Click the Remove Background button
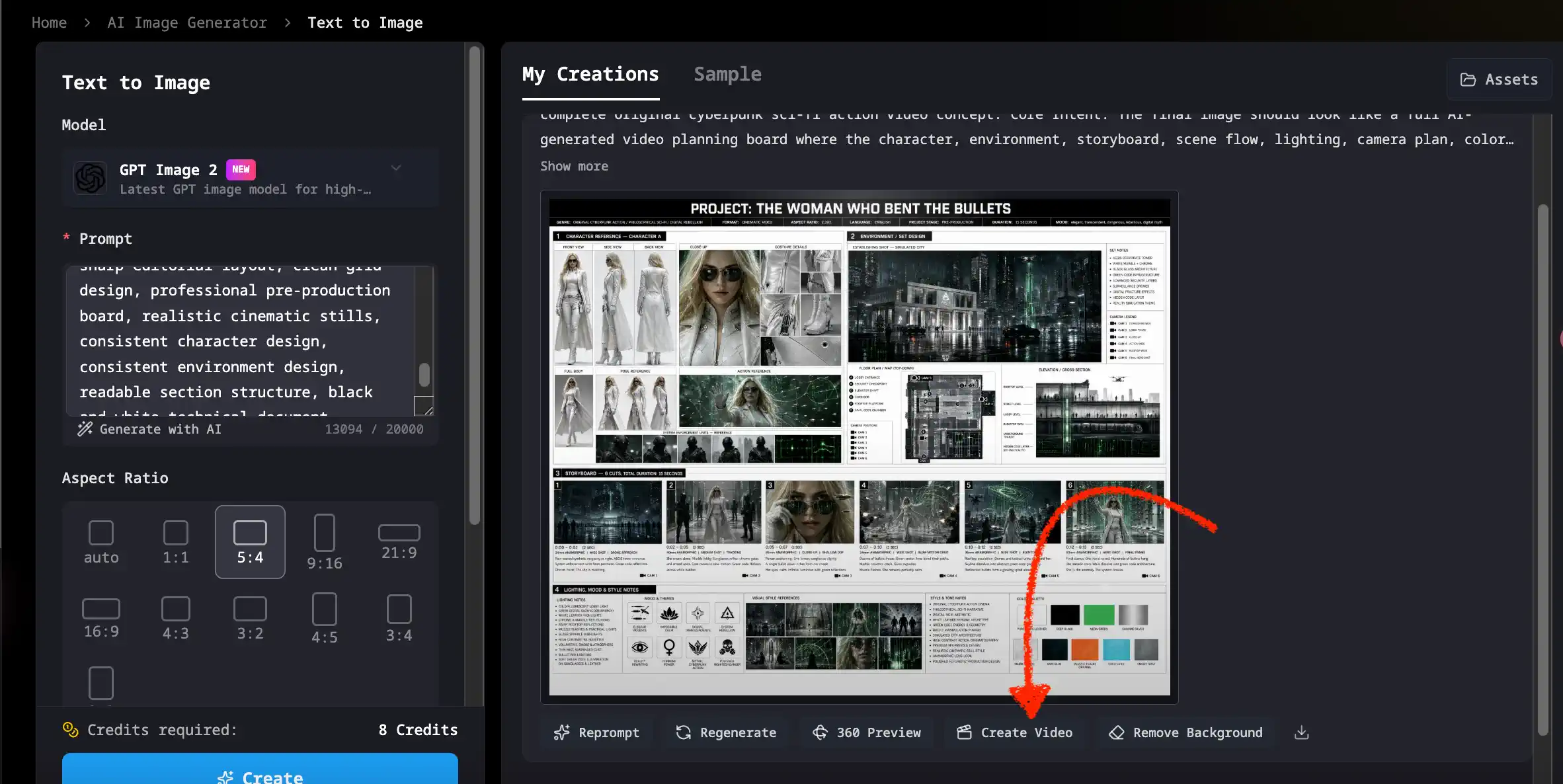Screen dimensions: 1563x784 1185,732
